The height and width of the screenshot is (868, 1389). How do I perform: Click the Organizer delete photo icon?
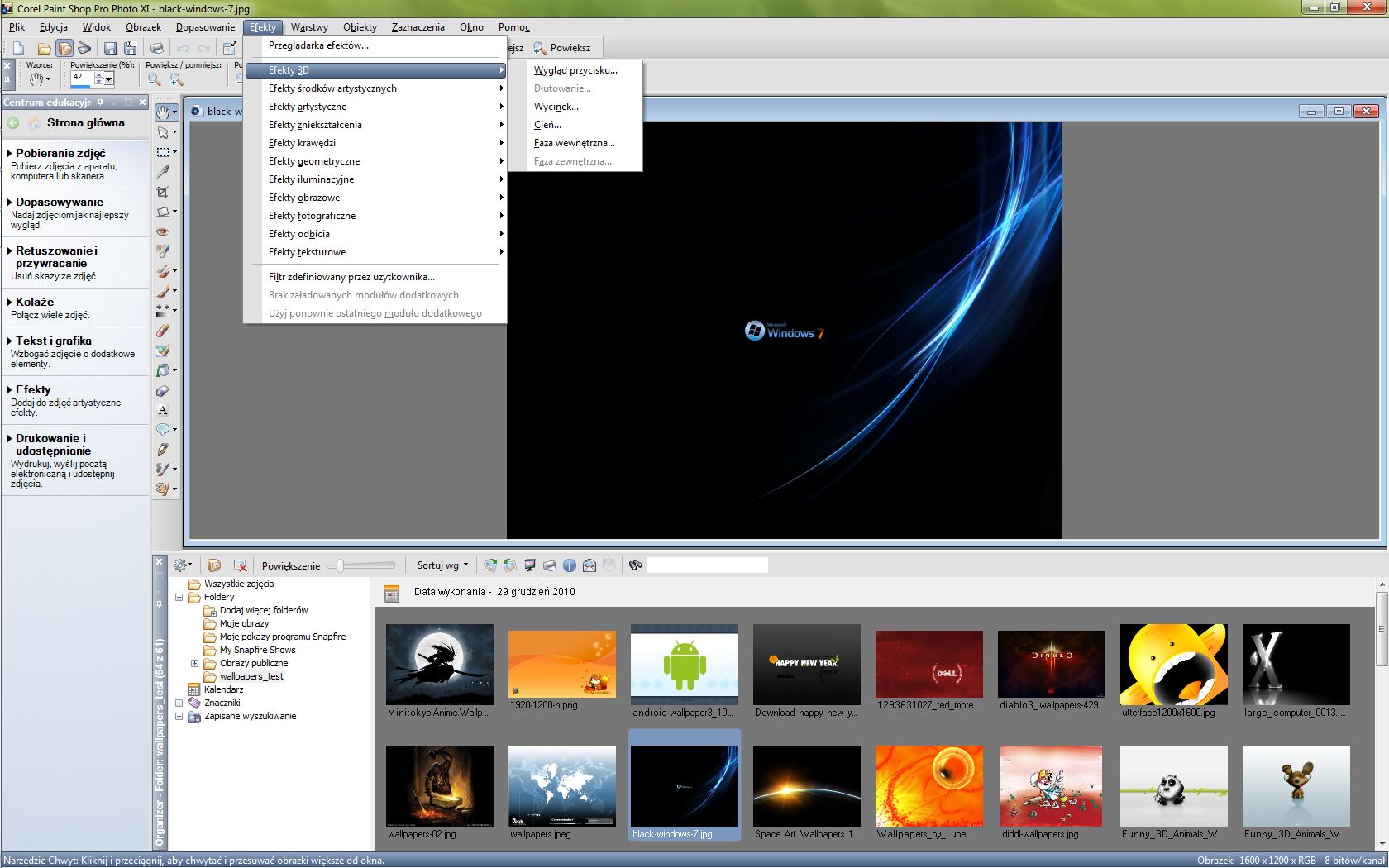coord(241,565)
